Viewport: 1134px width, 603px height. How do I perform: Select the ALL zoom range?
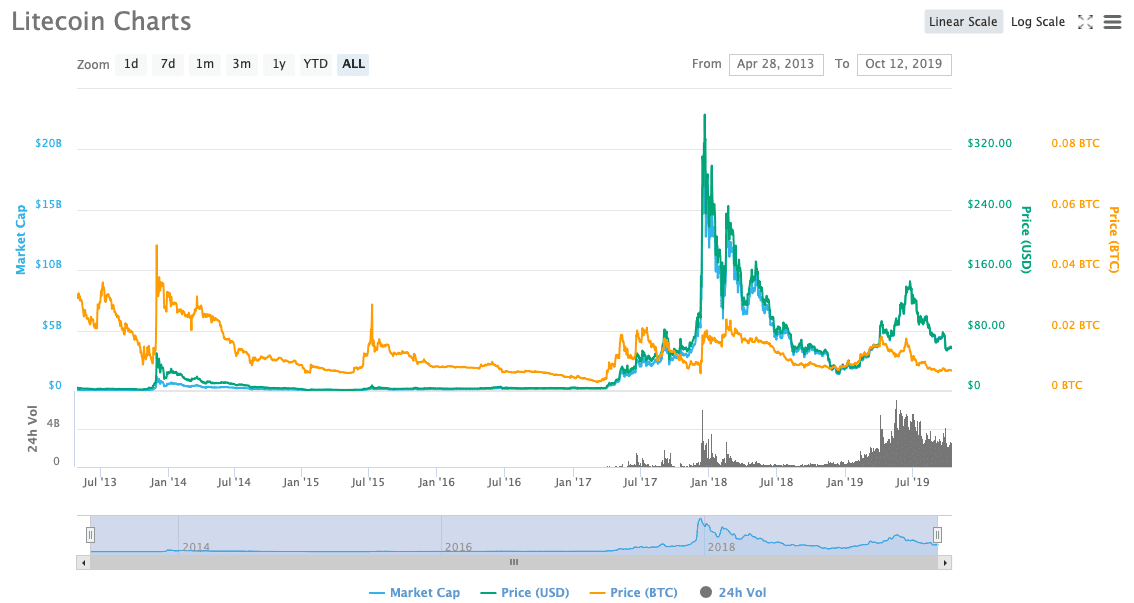(353, 64)
